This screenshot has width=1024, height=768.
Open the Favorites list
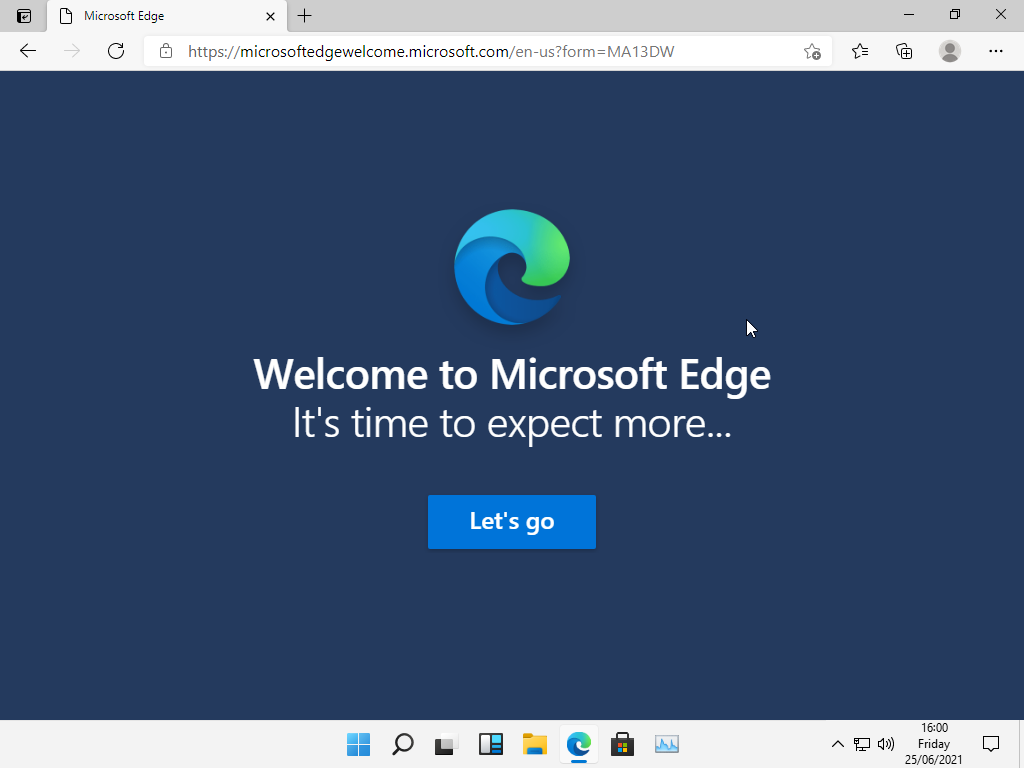click(x=860, y=51)
